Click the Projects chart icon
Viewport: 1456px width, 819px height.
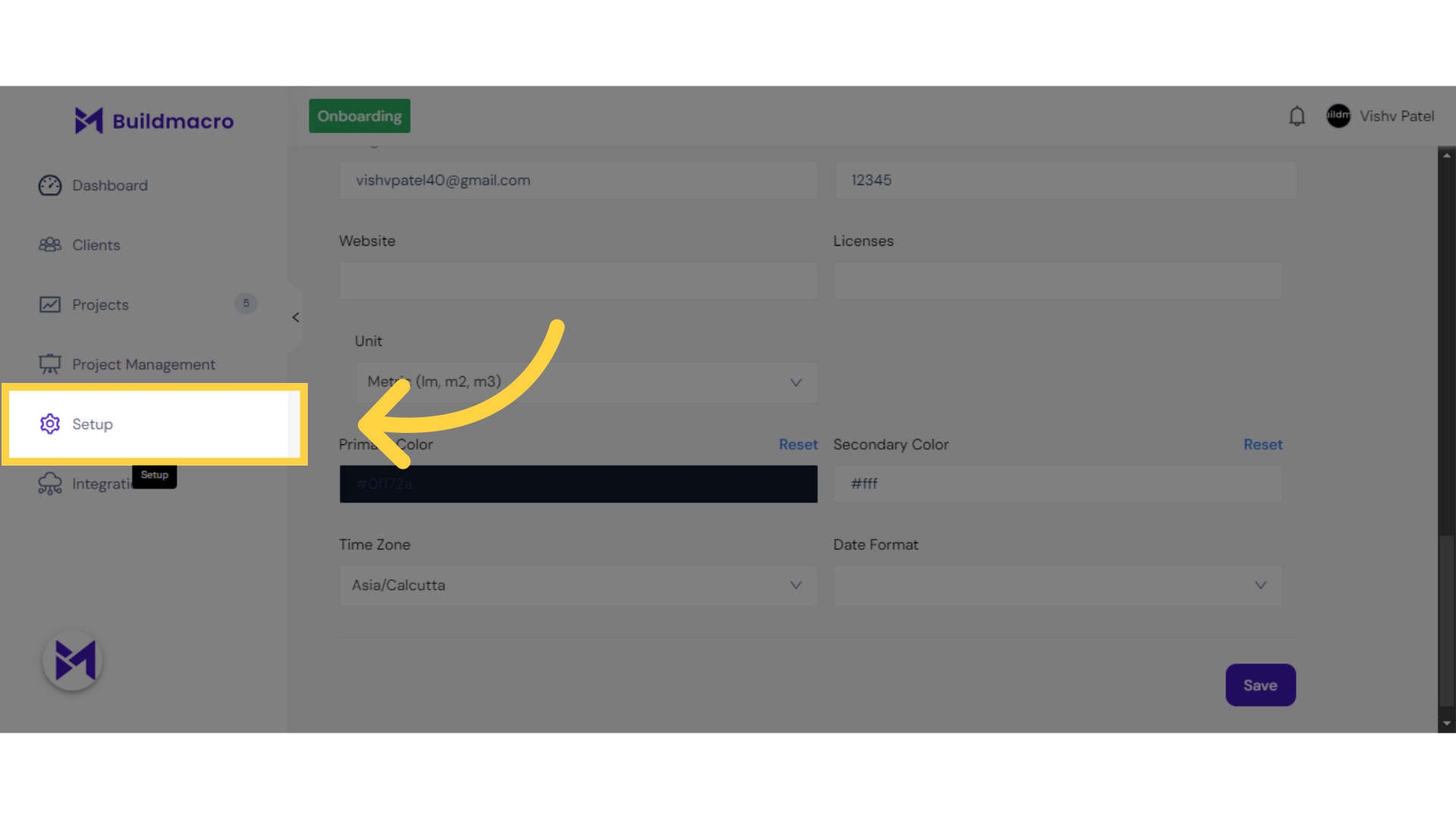[50, 305]
